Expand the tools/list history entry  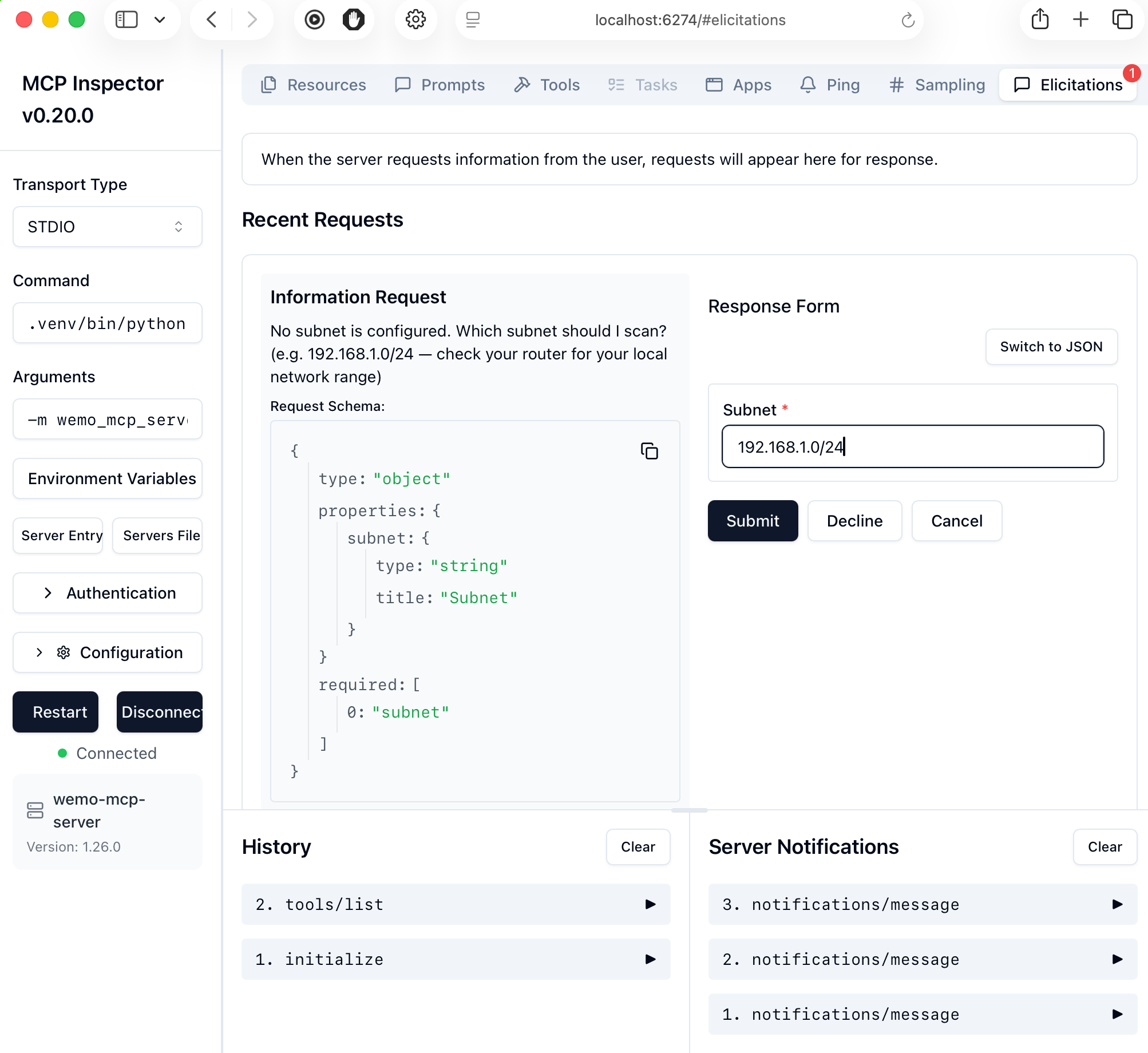[x=456, y=904]
